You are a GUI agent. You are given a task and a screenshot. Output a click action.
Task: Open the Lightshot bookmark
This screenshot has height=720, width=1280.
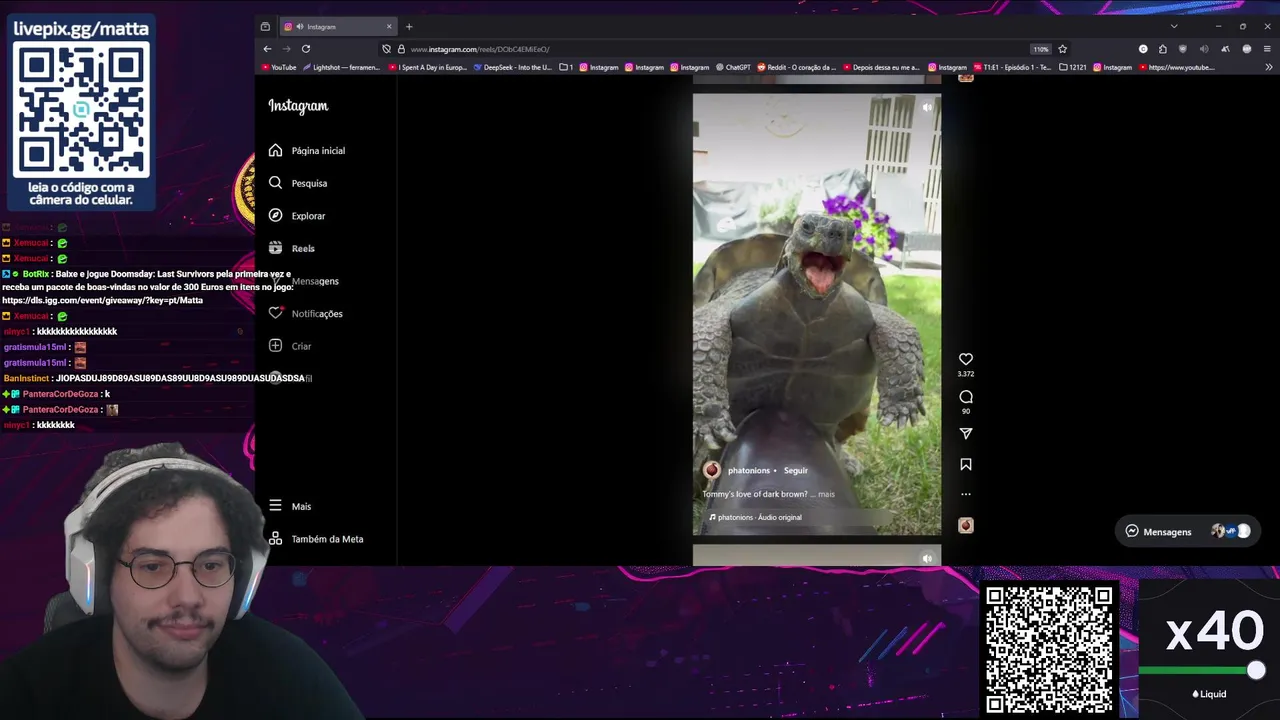pyautogui.click(x=341, y=68)
